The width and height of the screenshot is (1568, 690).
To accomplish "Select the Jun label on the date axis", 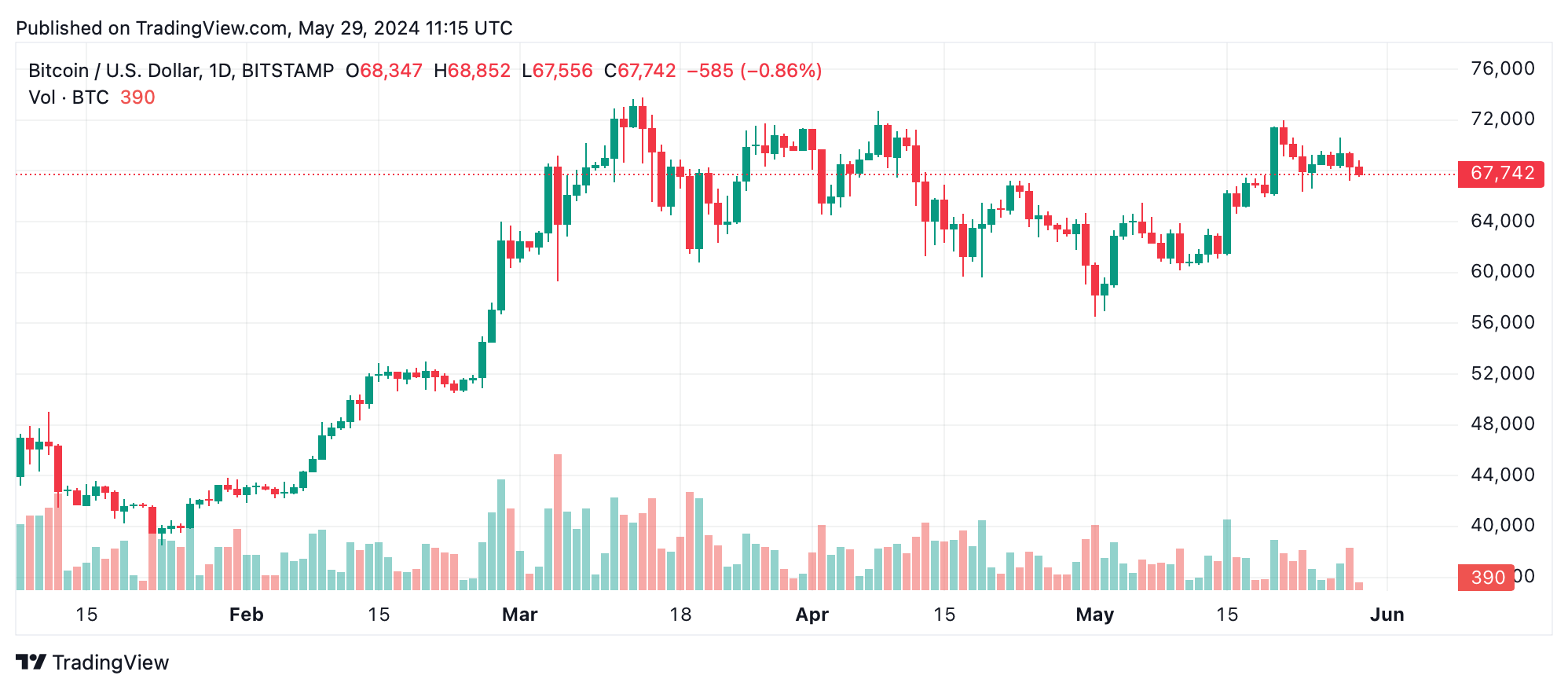I will [x=1387, y=615].
